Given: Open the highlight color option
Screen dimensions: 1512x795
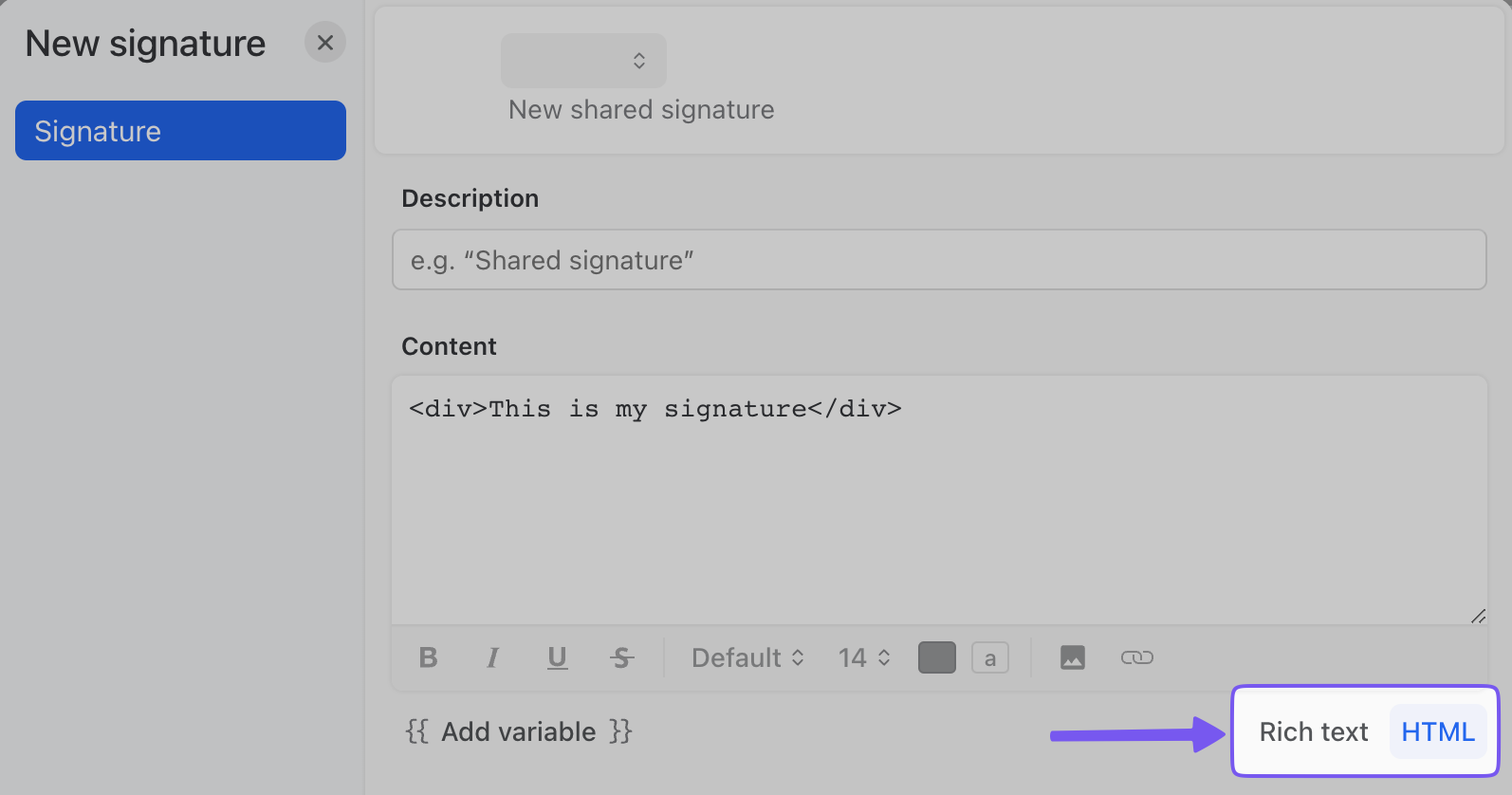Looking at the screenshot, I should click(990, 657).
